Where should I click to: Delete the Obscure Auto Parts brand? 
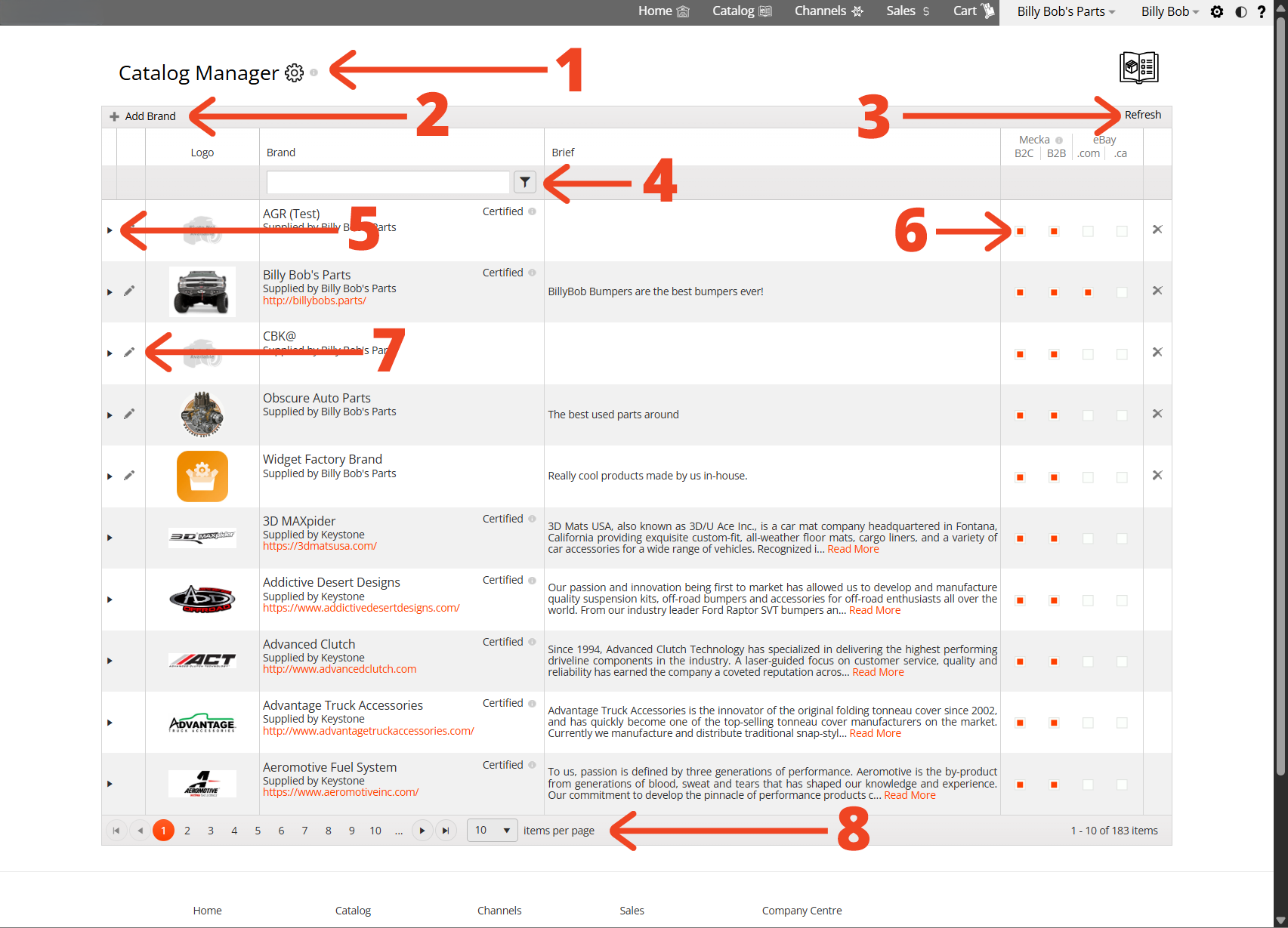pyautogui.click(x=1157, y=414)
